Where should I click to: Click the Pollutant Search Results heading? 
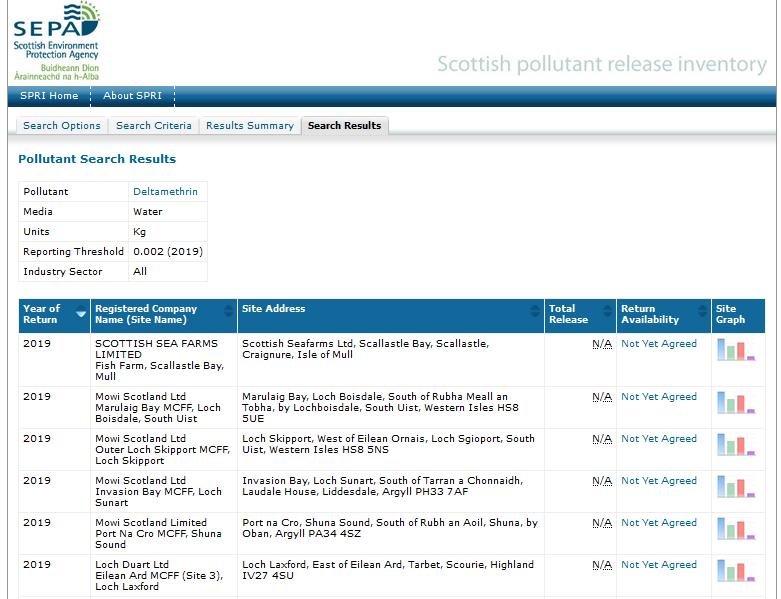tap(97, 159)
